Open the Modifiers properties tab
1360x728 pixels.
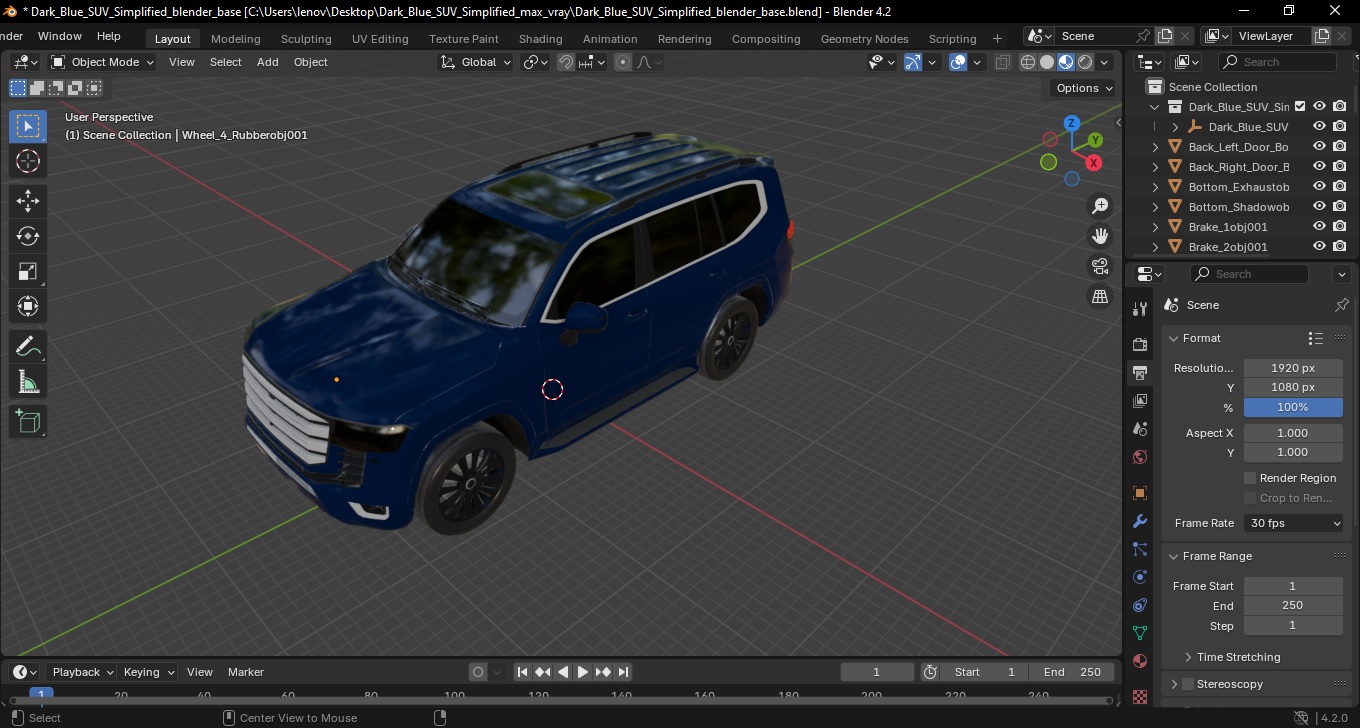[1140, 521]
